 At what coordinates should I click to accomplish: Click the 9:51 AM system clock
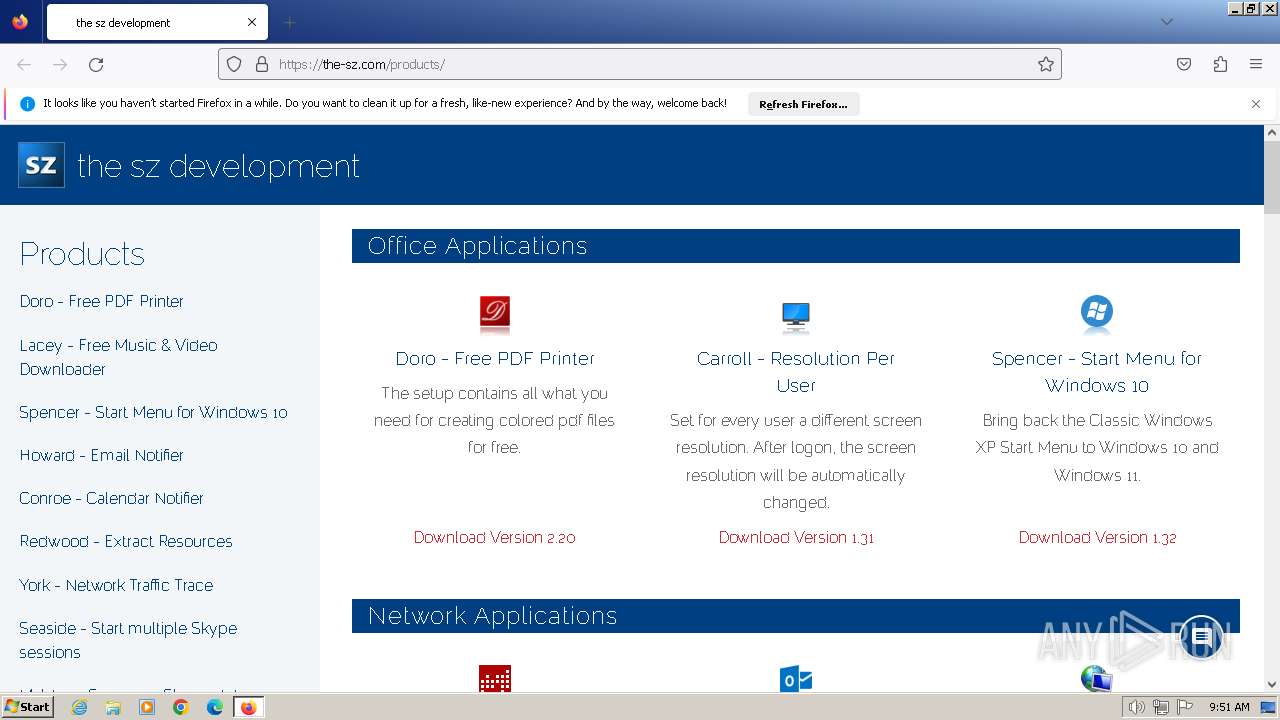1229,707
